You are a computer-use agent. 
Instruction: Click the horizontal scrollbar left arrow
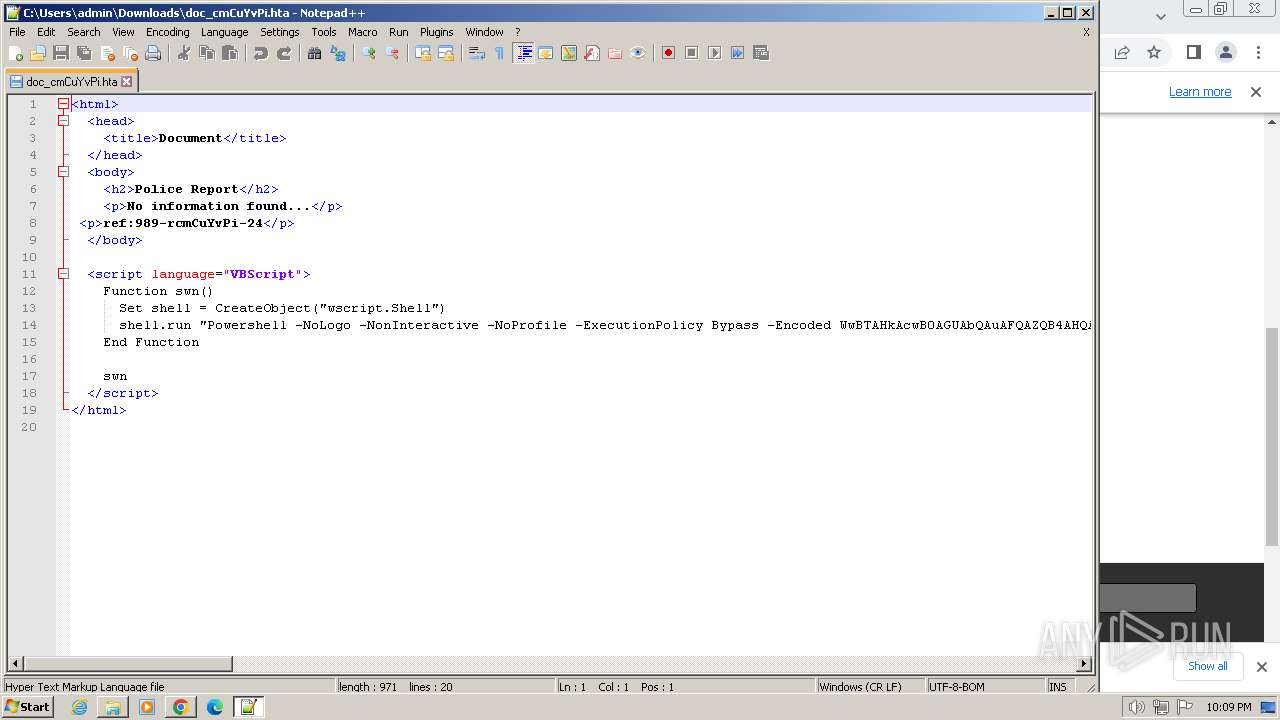pyautogui.click(x=15, y=664)
